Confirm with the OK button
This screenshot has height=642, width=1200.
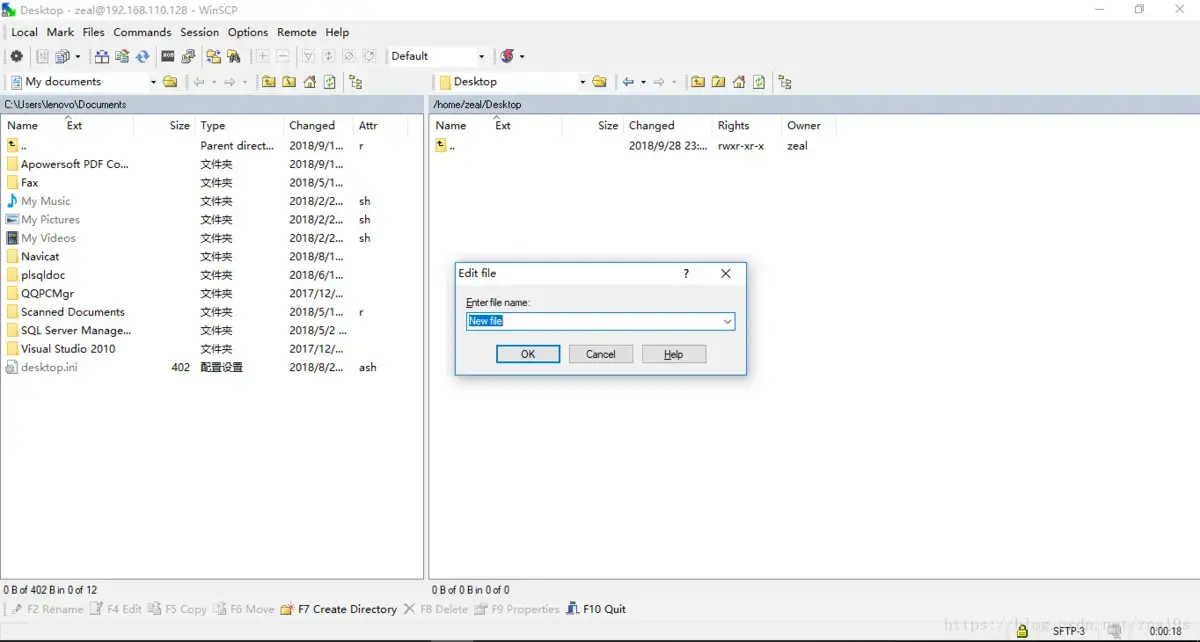pos(528,354)
